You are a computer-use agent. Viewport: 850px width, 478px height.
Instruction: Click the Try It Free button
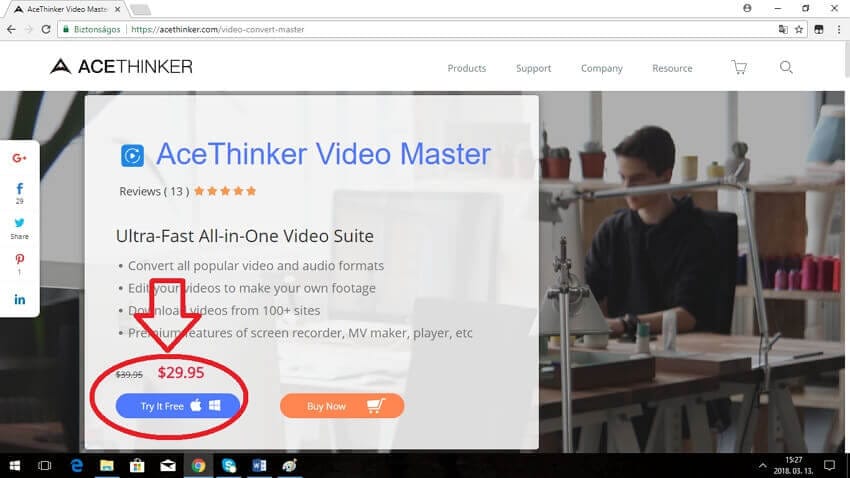178,406
